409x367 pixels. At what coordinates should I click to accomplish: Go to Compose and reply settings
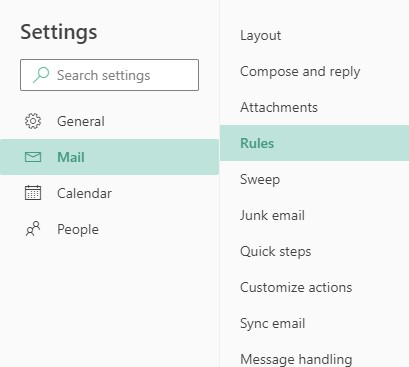[314, 71]
